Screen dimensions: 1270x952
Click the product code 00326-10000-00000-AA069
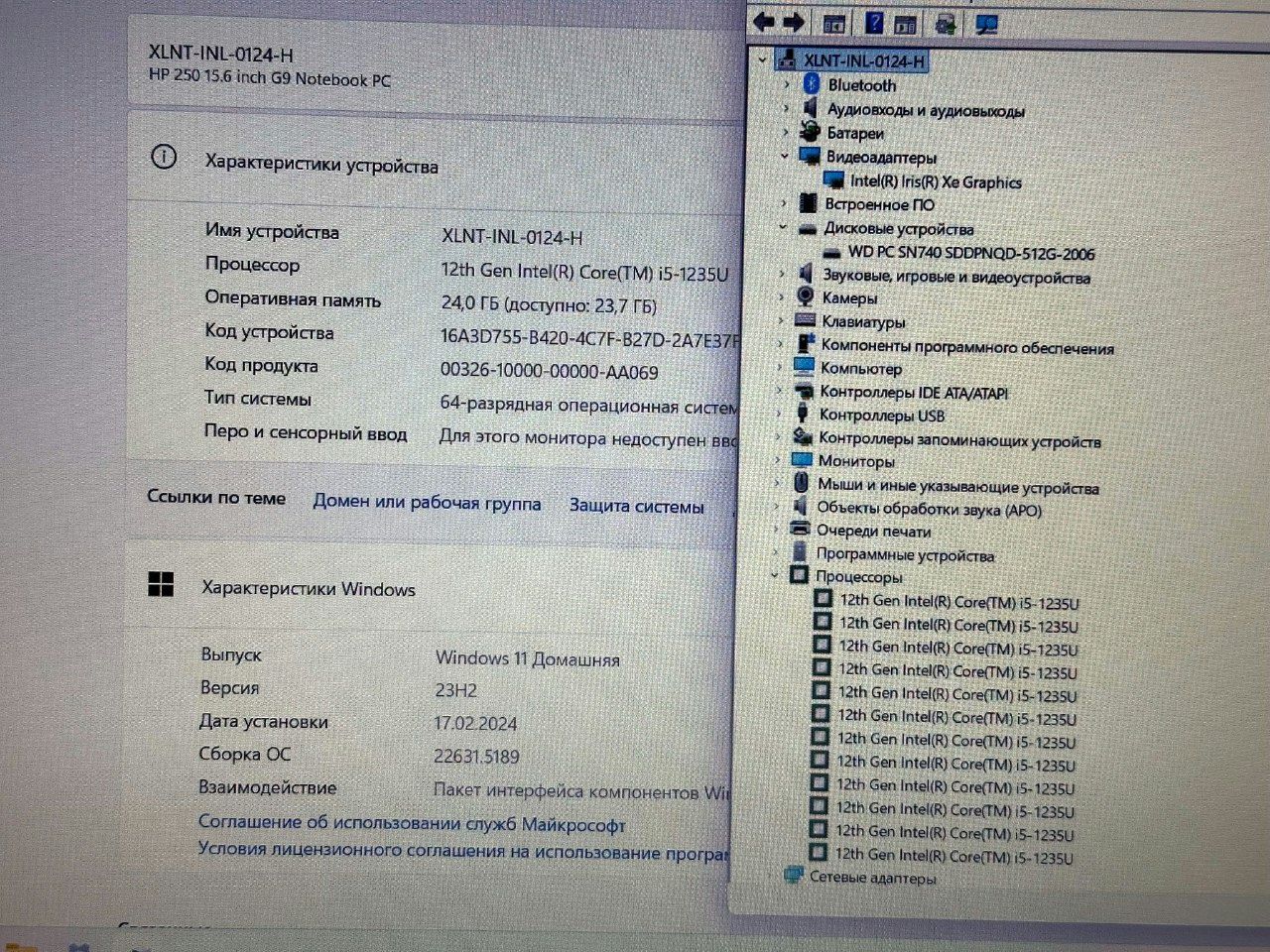pos(550,372)
